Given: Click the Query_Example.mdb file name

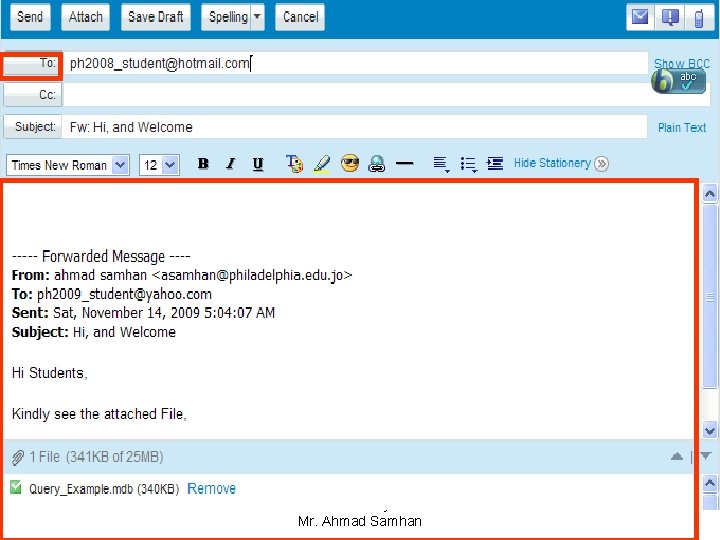Looking at the screenshot, I should click(x=81, y=489).
